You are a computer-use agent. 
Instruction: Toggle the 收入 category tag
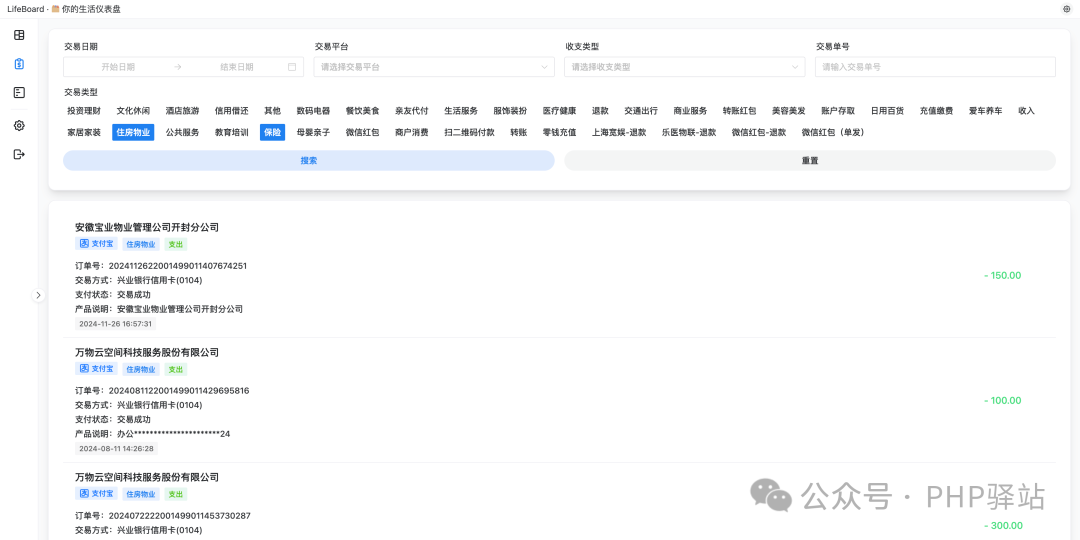pos(1027,111)
